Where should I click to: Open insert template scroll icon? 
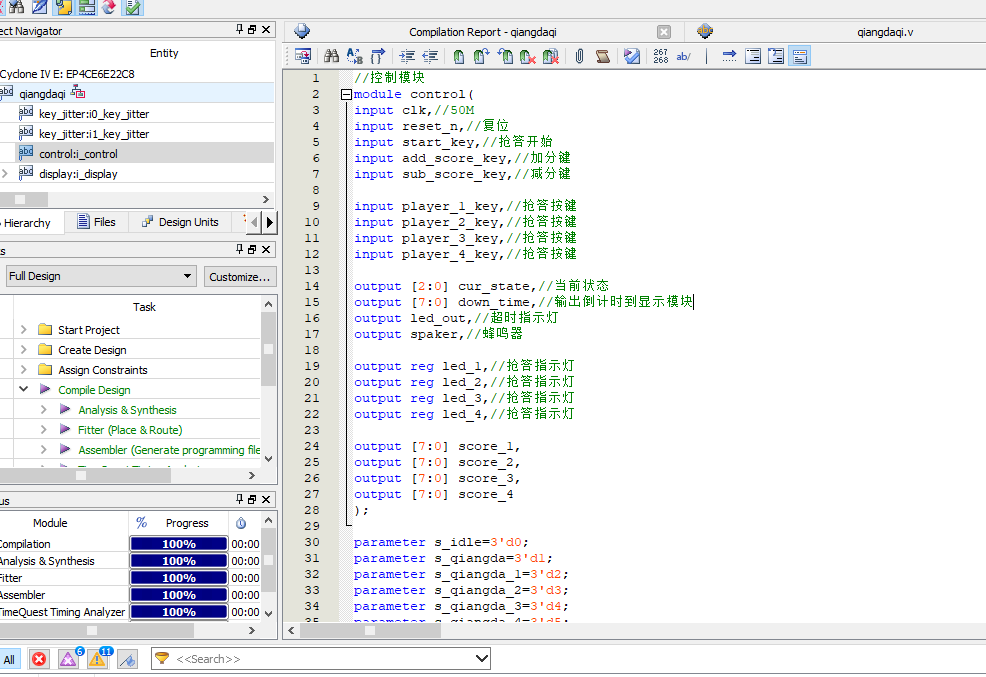pos(602,57)
